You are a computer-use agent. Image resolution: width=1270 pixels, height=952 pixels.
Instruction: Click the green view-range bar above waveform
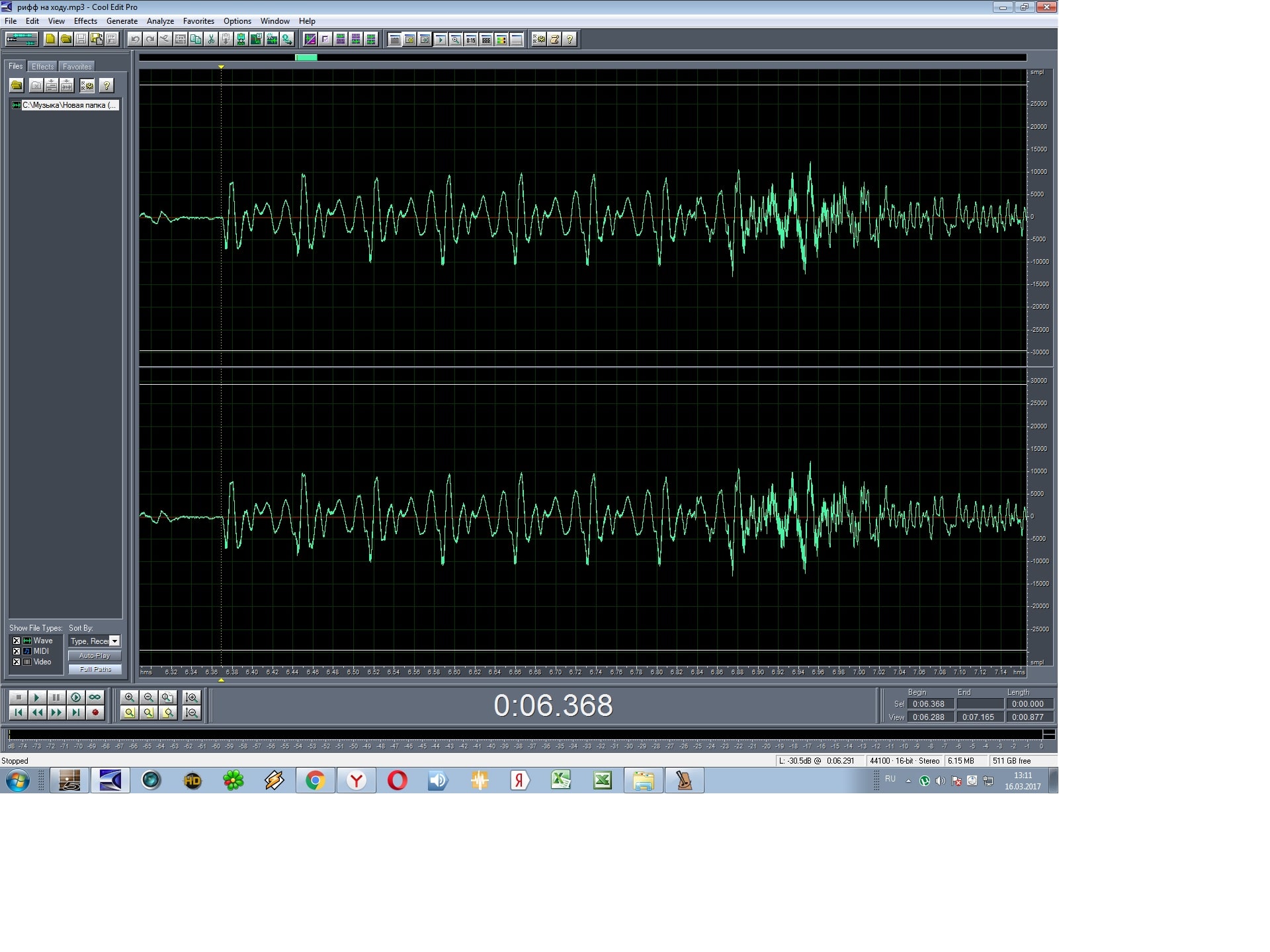tap(306, 58)
